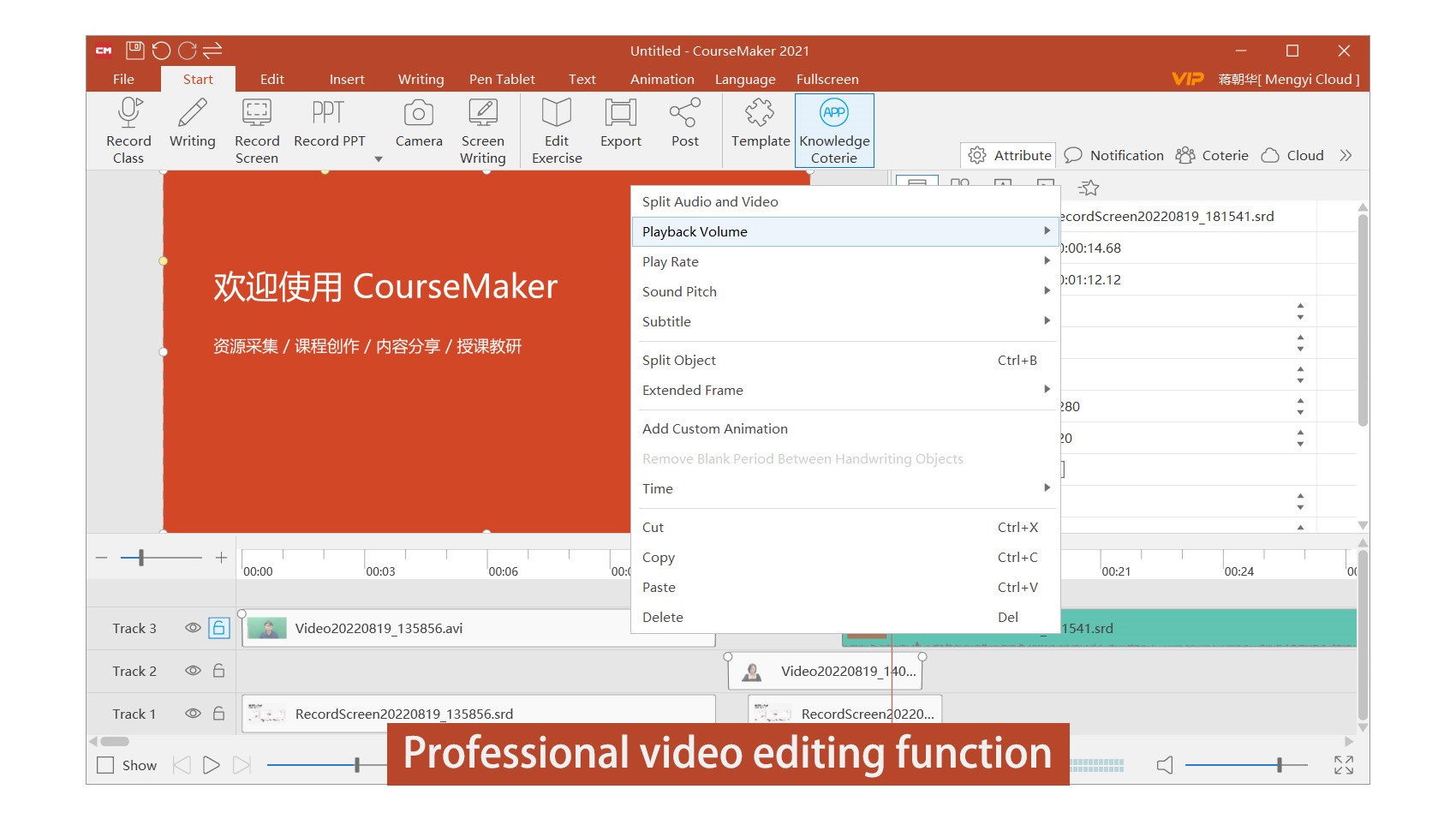Adjust the timeline zoom slider handle
Image resolution: width=1456 pixels, height=819 pixels.
[x=141, y=558]
